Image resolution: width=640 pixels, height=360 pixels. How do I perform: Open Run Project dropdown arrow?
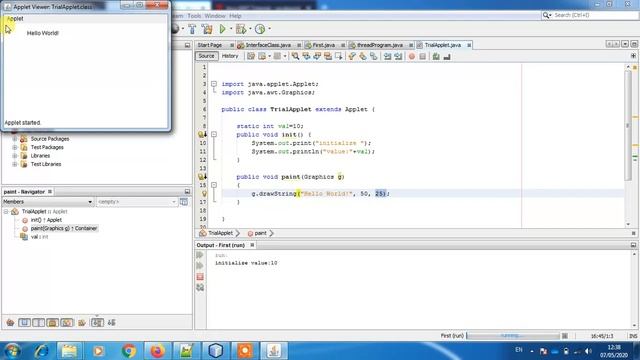(231, 29)
